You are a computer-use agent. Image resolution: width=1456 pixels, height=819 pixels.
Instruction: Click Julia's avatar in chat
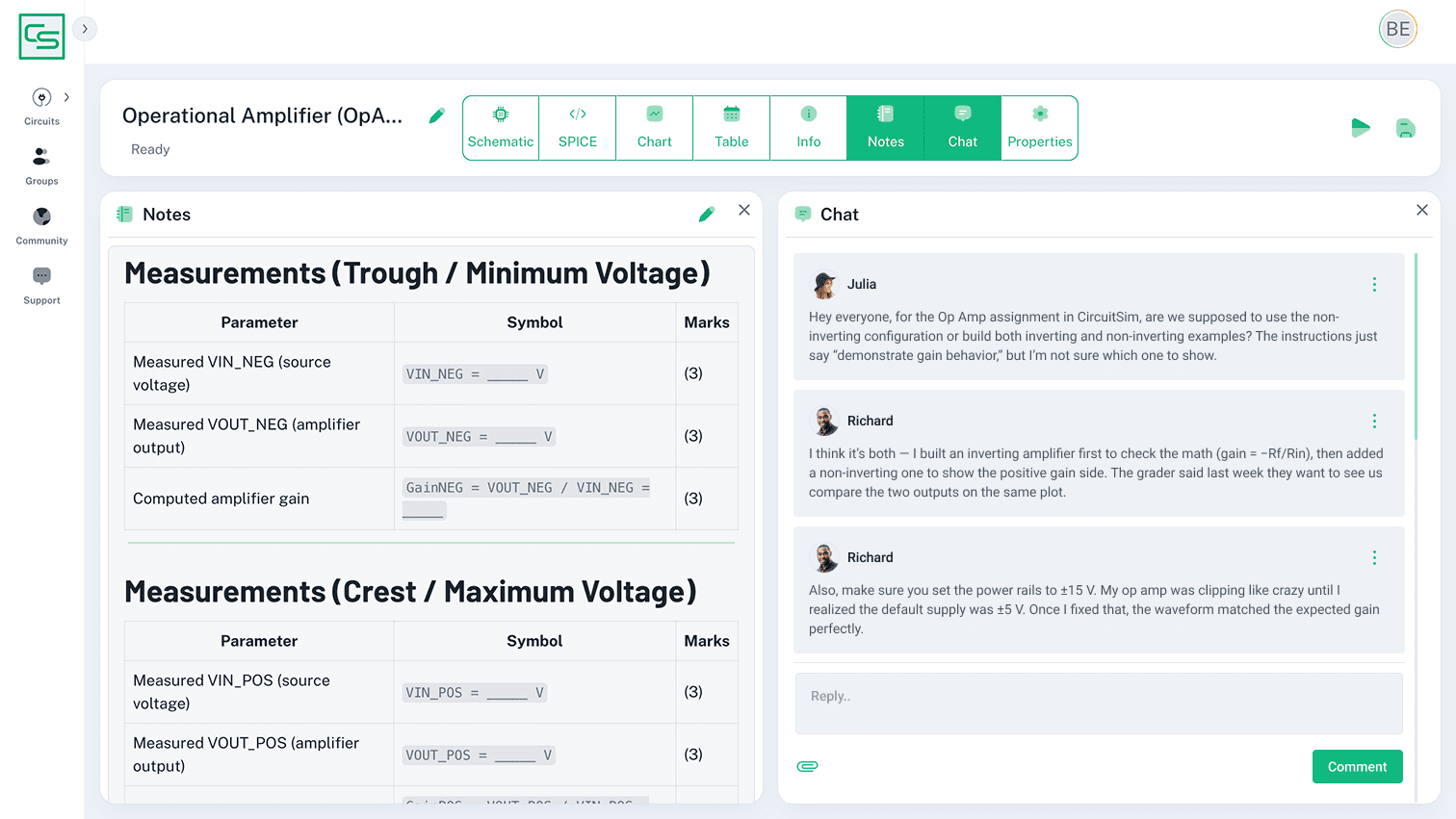824,284
